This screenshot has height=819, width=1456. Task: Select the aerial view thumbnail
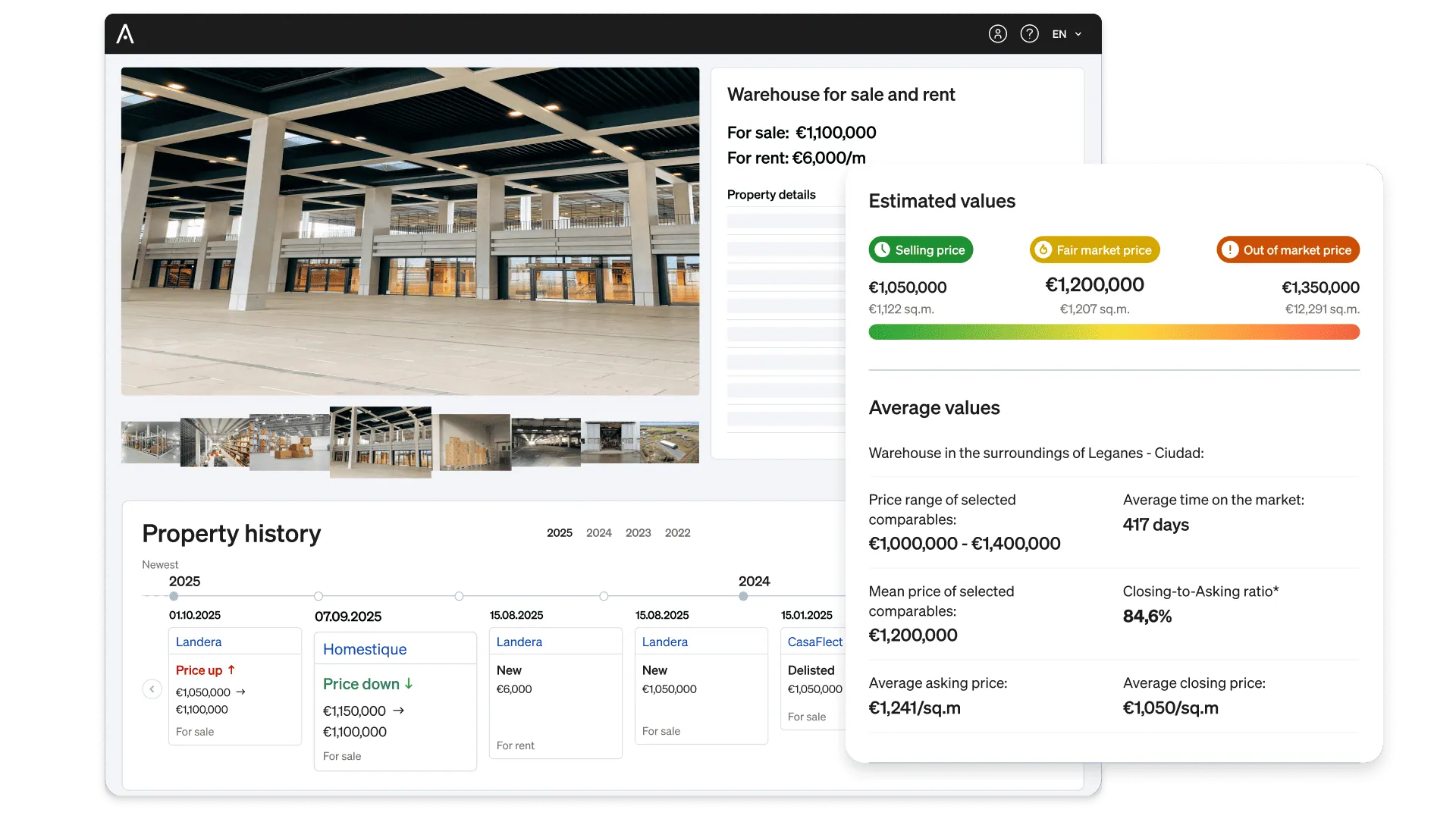point(670,442)
